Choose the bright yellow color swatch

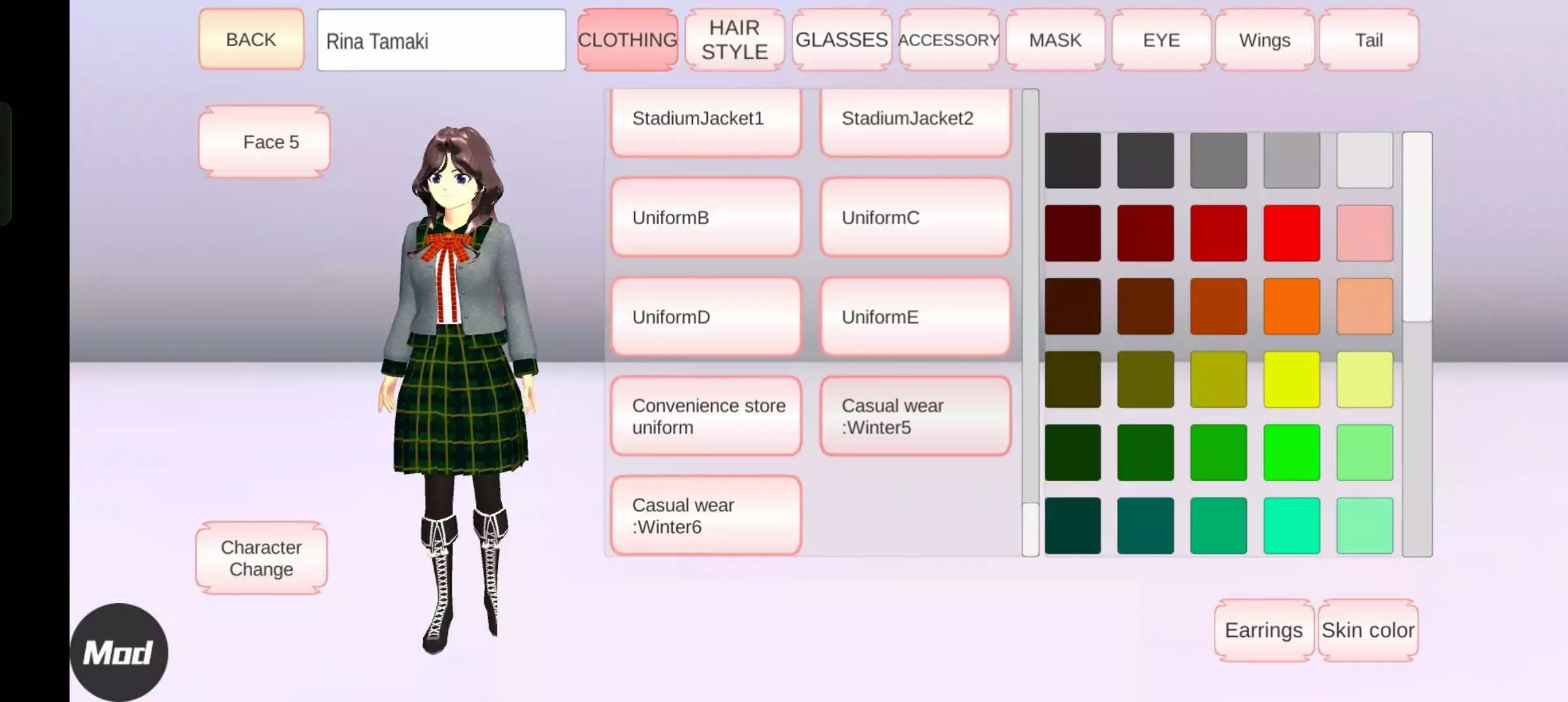point(1291,380)
